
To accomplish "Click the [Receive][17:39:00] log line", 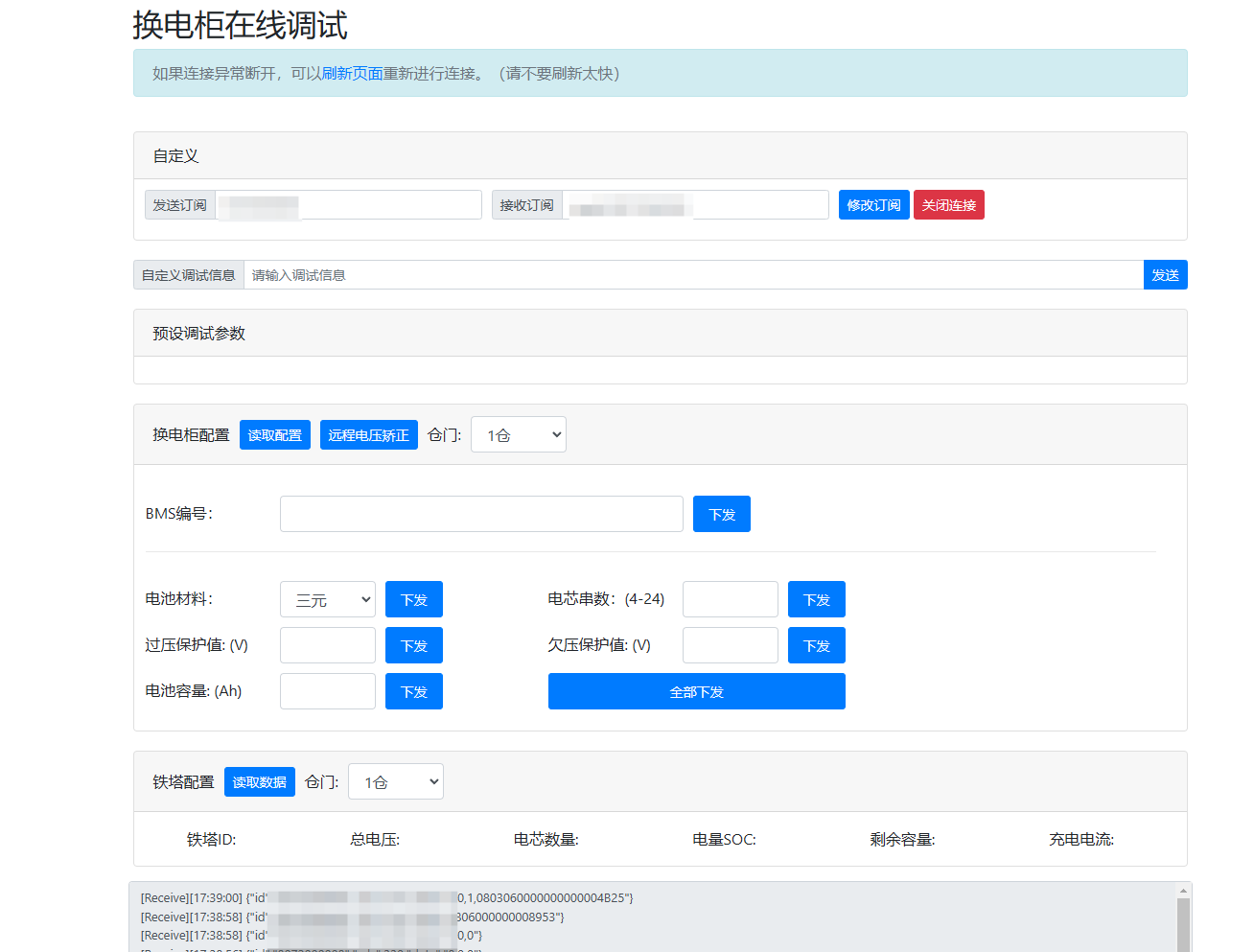I will pyautogui.click(x=387, y=898).
